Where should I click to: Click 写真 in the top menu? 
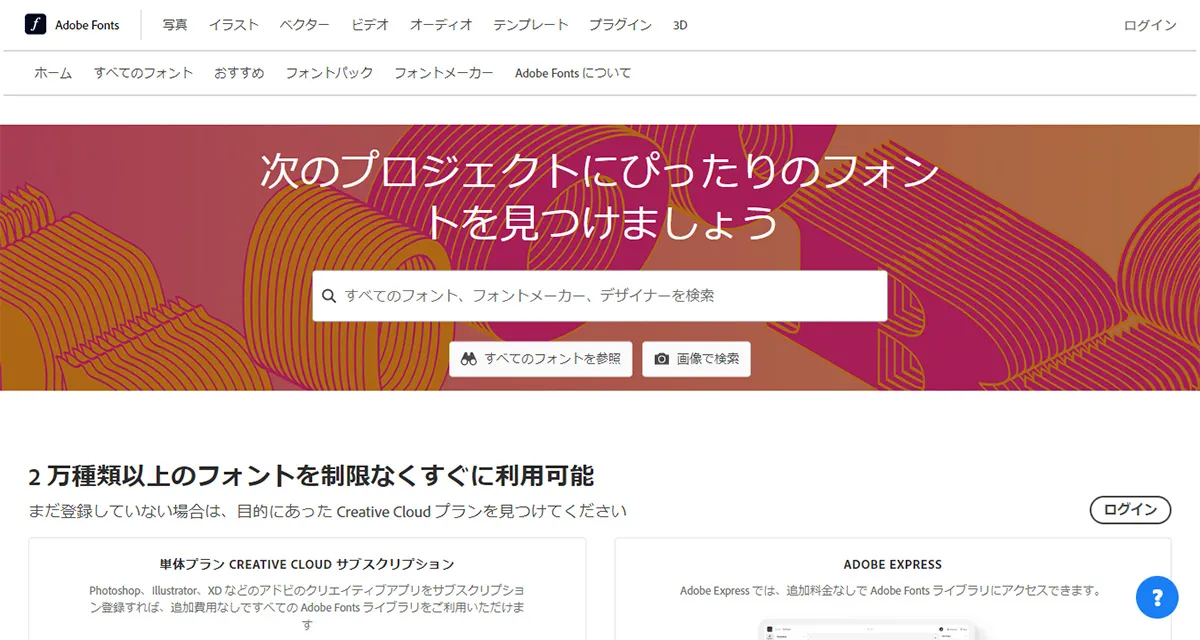pos(174,24)
